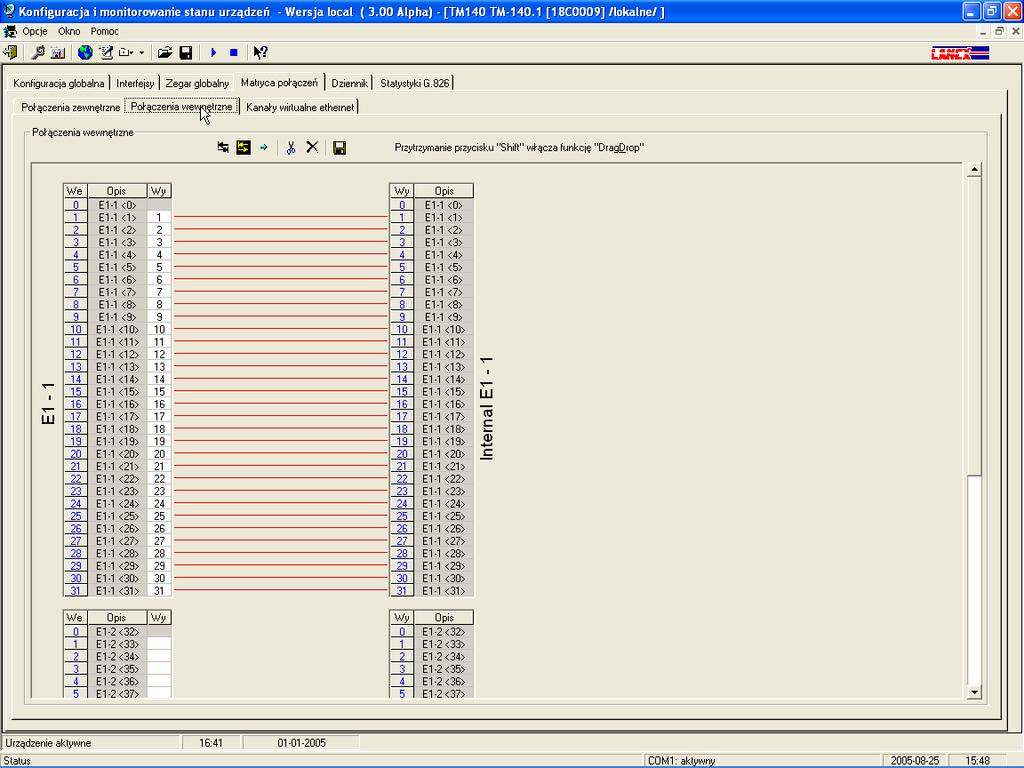The height and width of the screenshot is (768, 1024).
Task: Click the Wy cell of left row E1-1 <12>
Action: pos(159,354)
